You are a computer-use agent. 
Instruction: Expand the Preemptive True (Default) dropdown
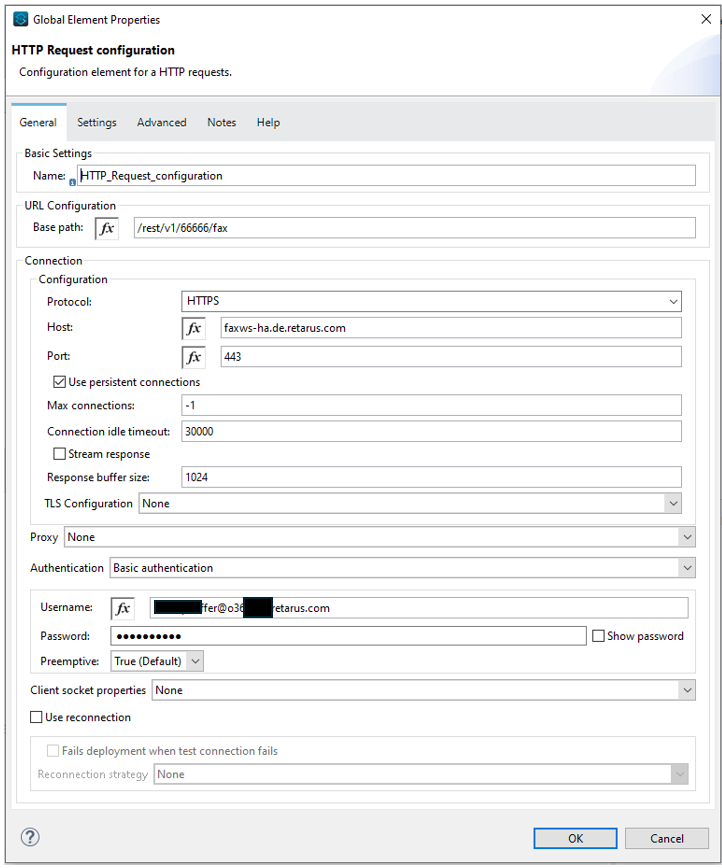(x=157, y=661)
